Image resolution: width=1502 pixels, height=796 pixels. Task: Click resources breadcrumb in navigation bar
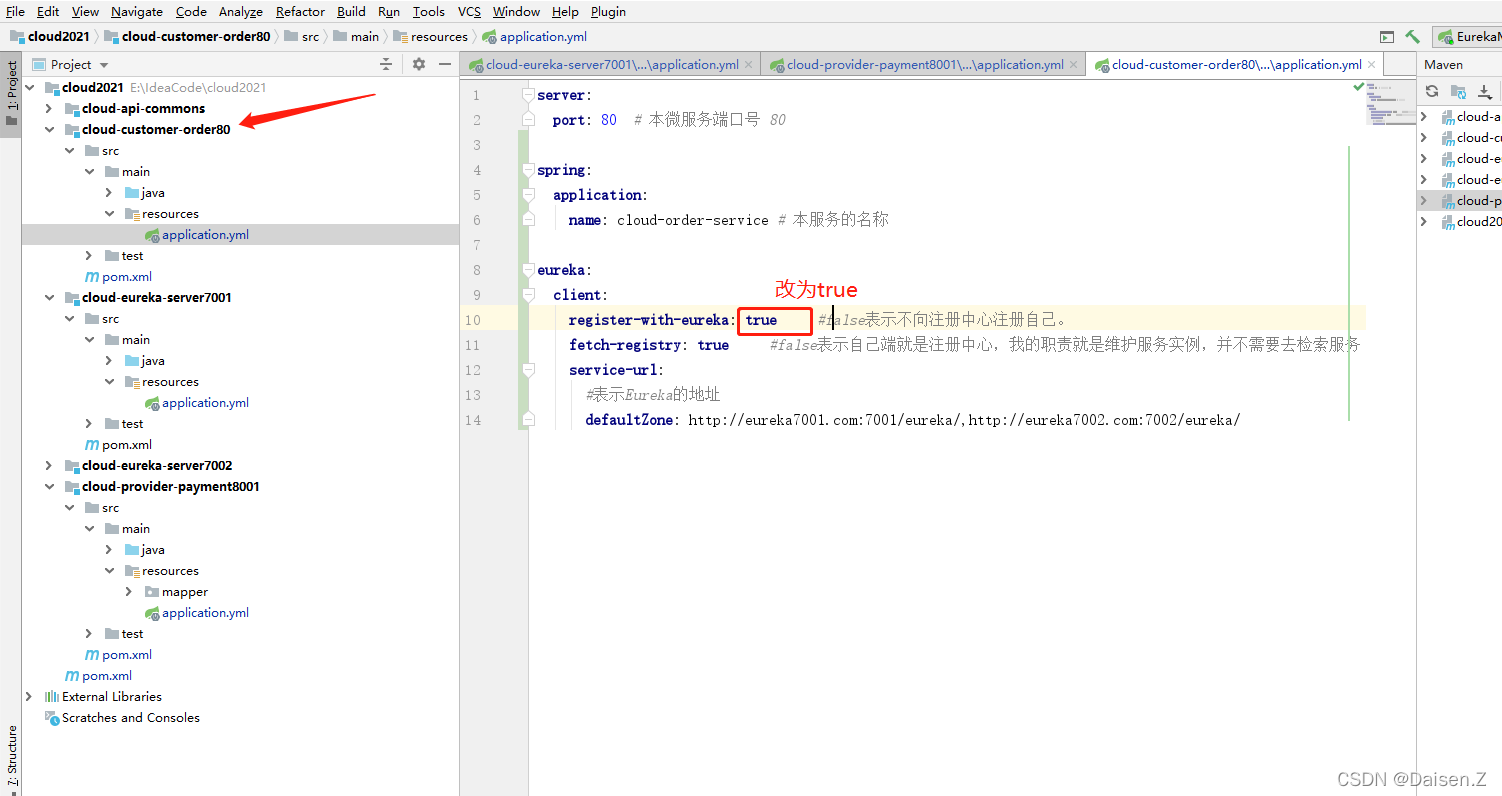point(430,36)
